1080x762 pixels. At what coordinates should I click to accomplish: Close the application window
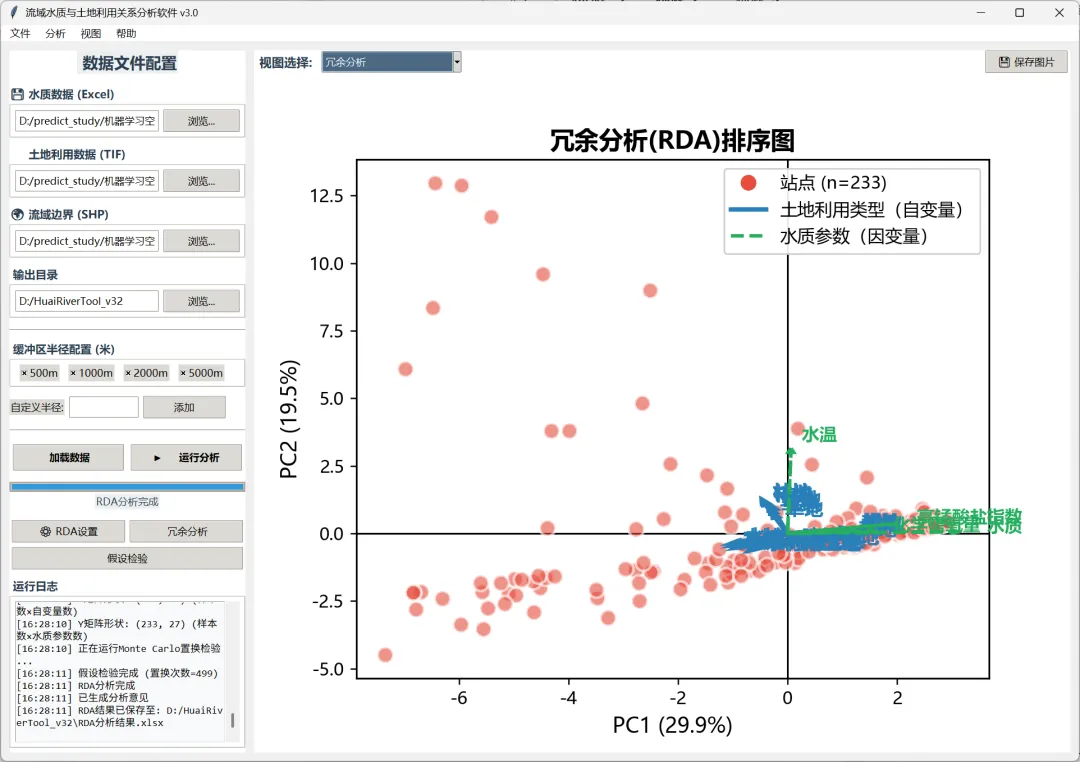coord(1059,12)
